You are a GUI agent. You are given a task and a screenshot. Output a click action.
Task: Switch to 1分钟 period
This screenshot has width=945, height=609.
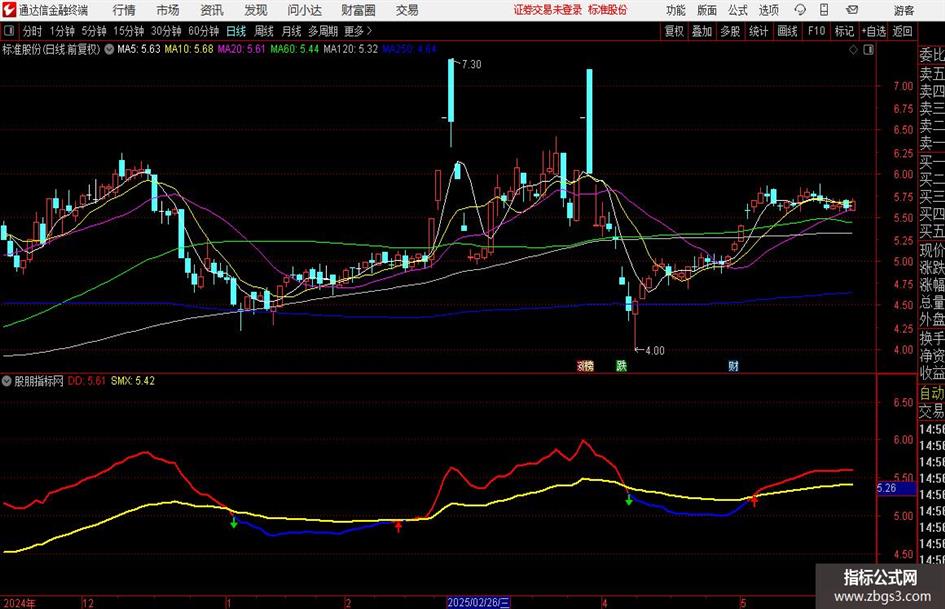point(62,31)
